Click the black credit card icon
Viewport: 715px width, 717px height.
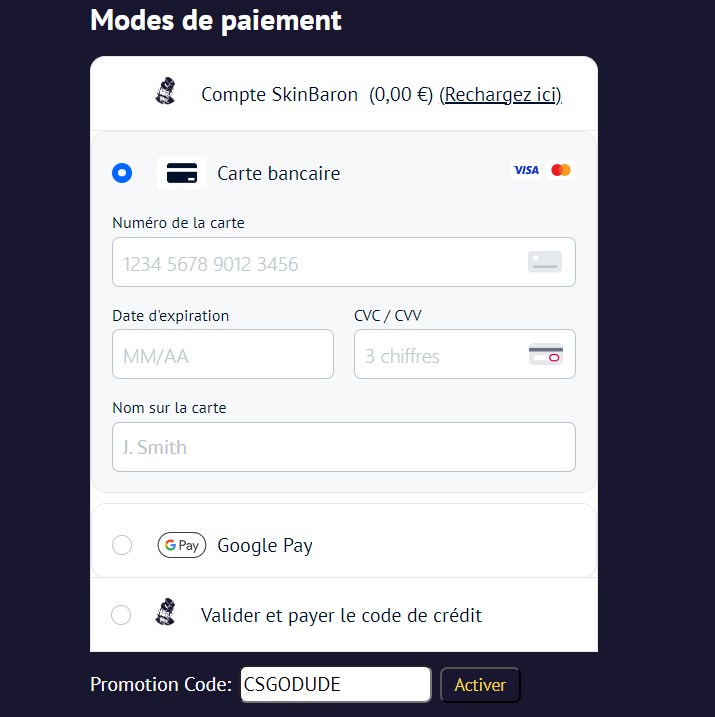coord(182,173)
